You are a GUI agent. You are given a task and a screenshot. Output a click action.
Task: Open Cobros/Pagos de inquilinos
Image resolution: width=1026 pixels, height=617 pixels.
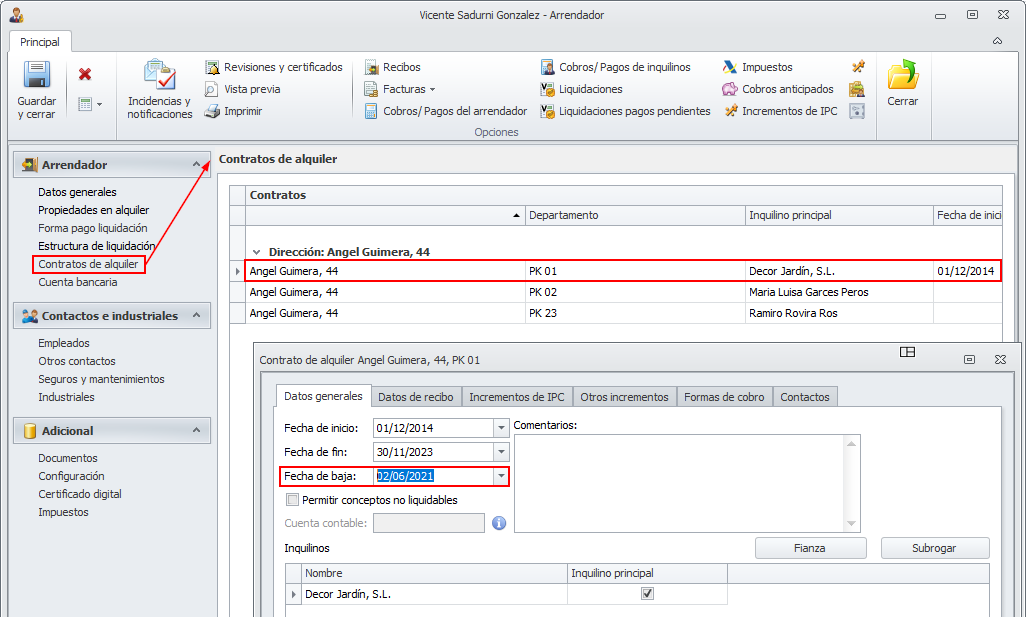tap(616, 67)
